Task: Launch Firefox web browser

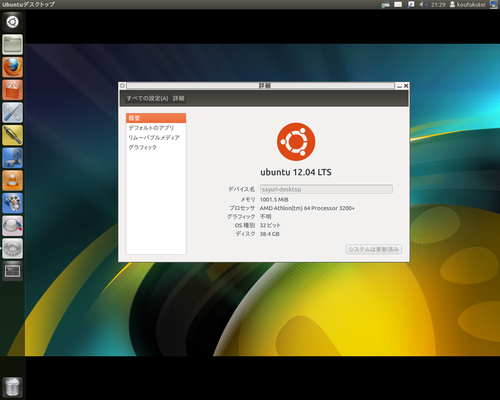Action: pos(12,67)
